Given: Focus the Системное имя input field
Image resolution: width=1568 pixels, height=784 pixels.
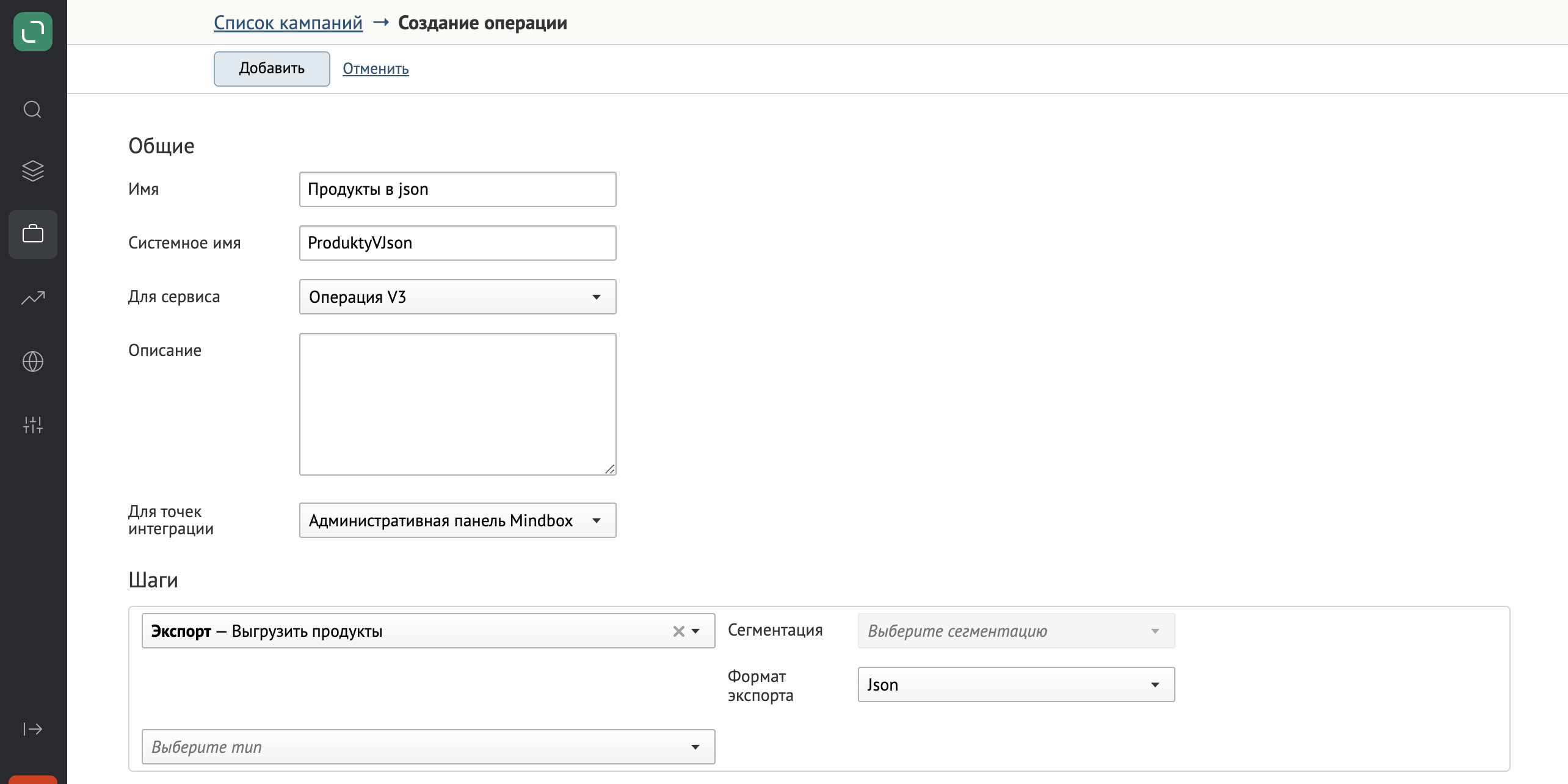Looking at the screenshot, I should (458, 243).
